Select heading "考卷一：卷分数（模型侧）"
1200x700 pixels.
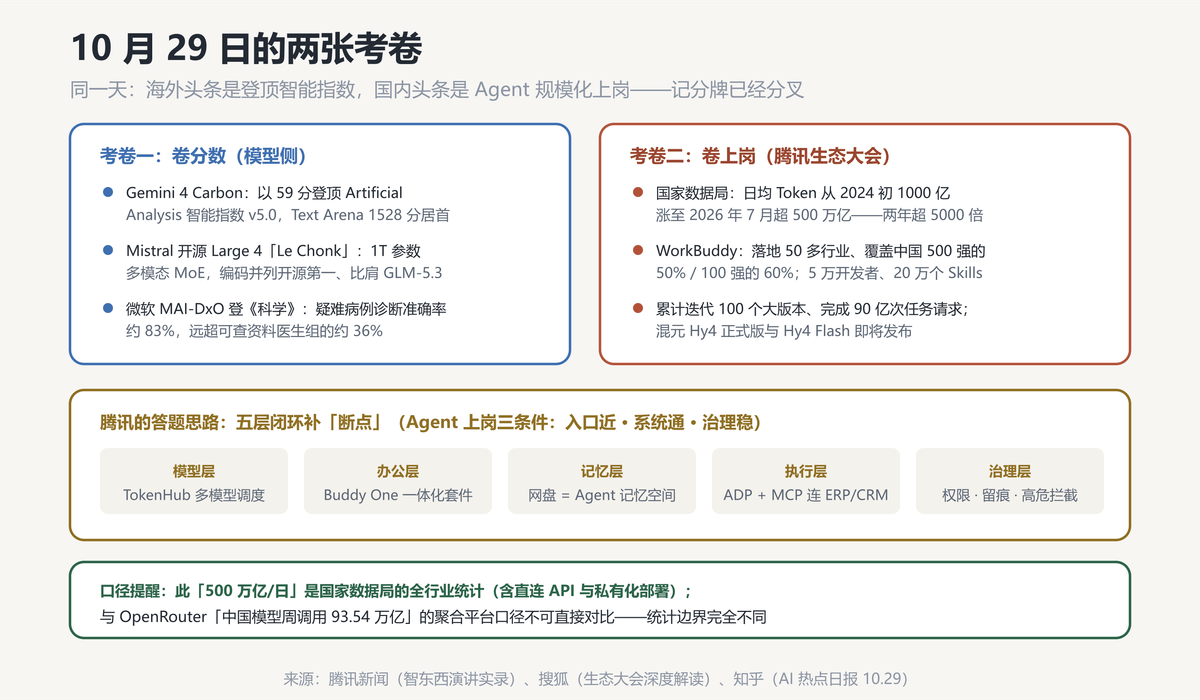[x=203, y=156]
